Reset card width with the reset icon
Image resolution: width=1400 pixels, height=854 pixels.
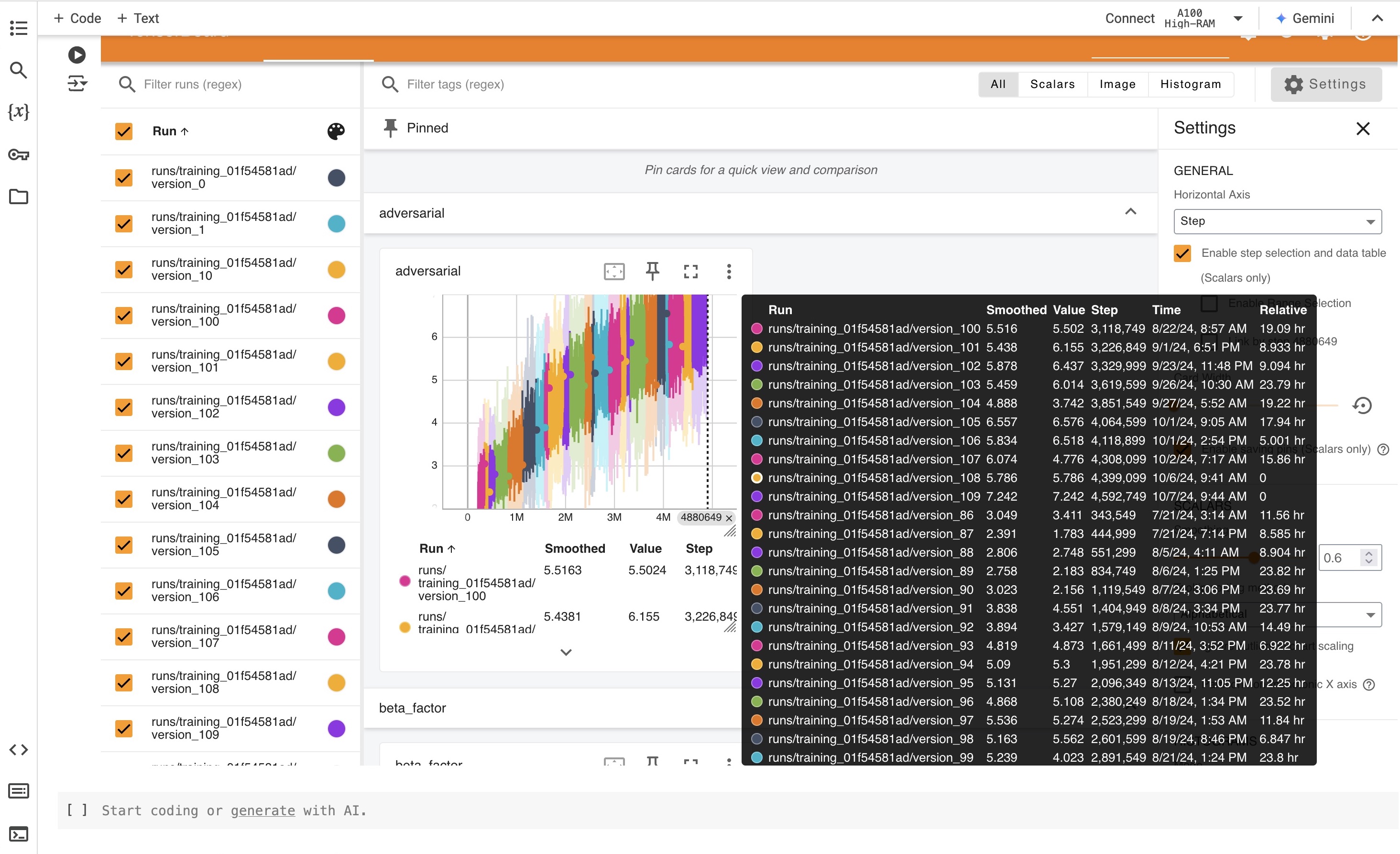1362,405
